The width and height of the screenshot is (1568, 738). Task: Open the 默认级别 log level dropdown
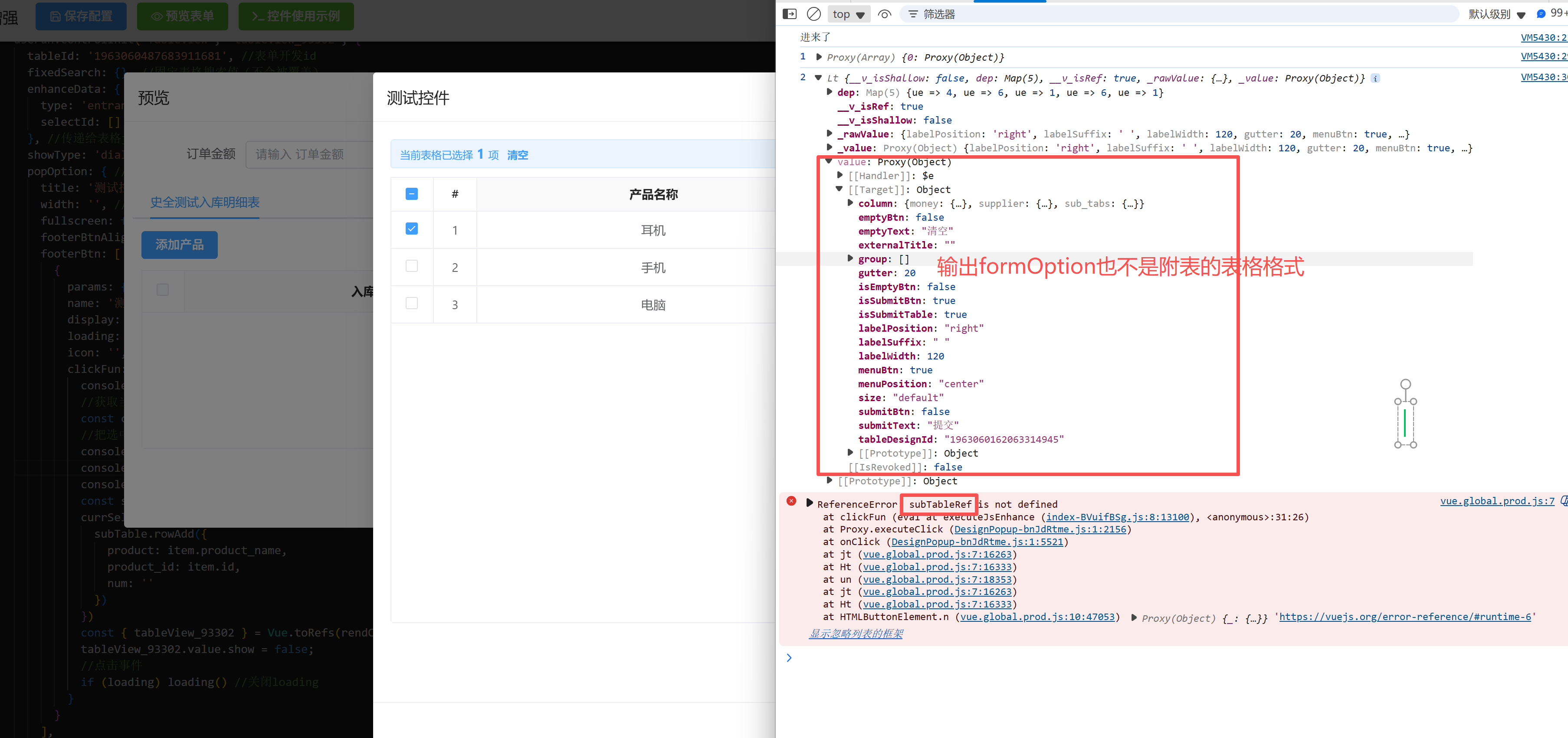1497,14
